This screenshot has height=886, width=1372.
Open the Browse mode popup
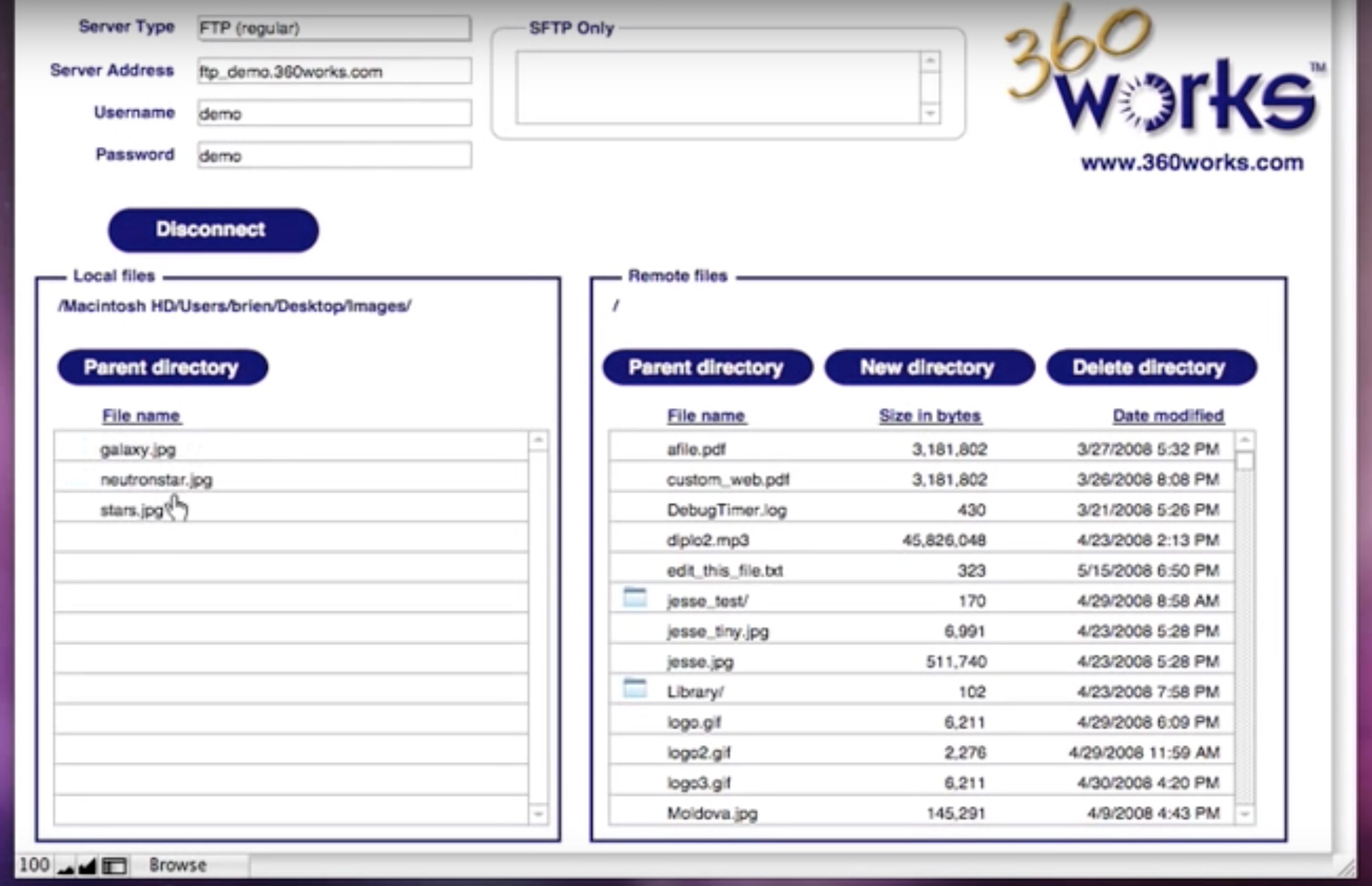pyautogui.click(x=177, y=865)
